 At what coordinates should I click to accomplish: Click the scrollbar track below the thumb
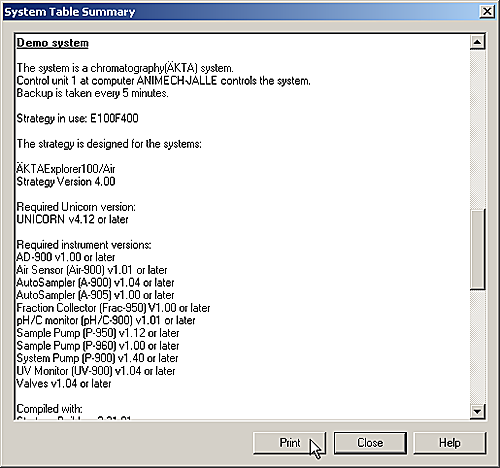pyautogui.click(x=477, y=346)
